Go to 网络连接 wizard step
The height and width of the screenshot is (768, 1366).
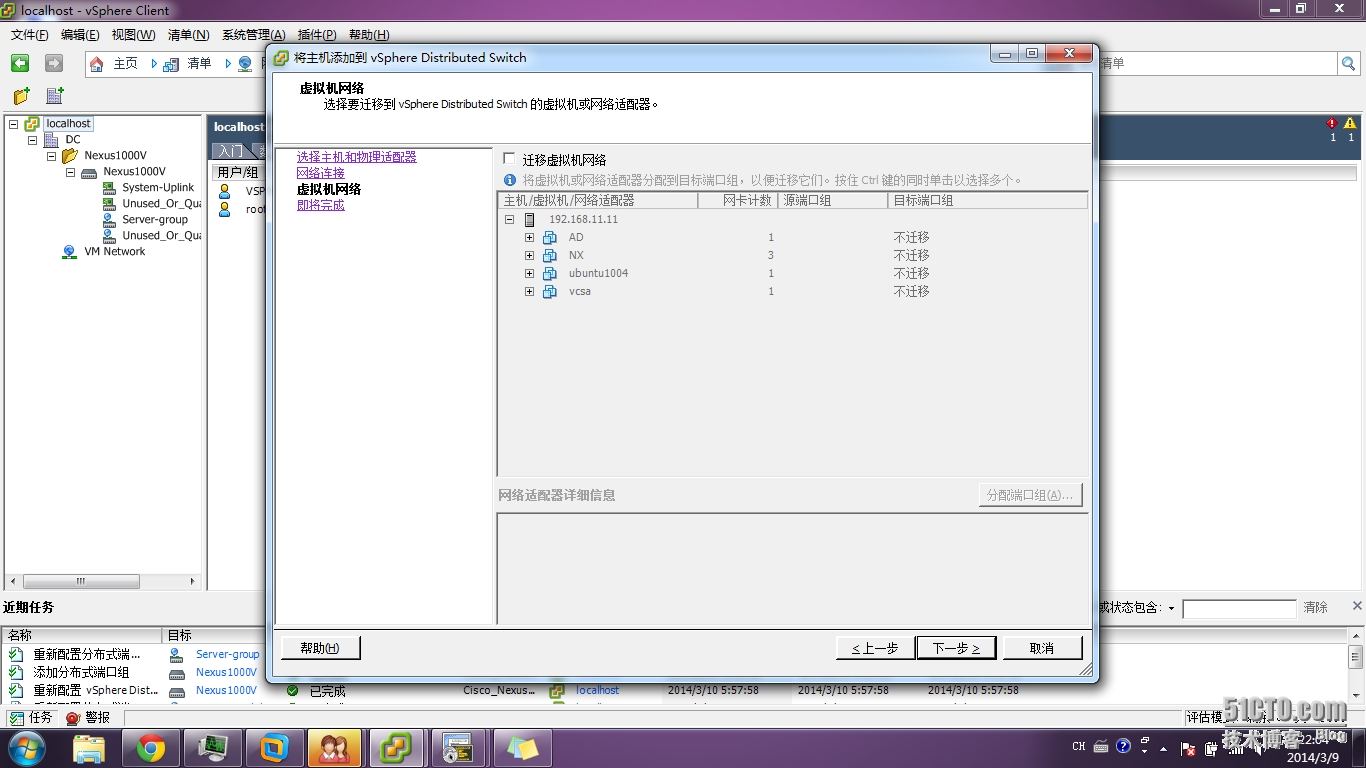[x=320, y=173]
